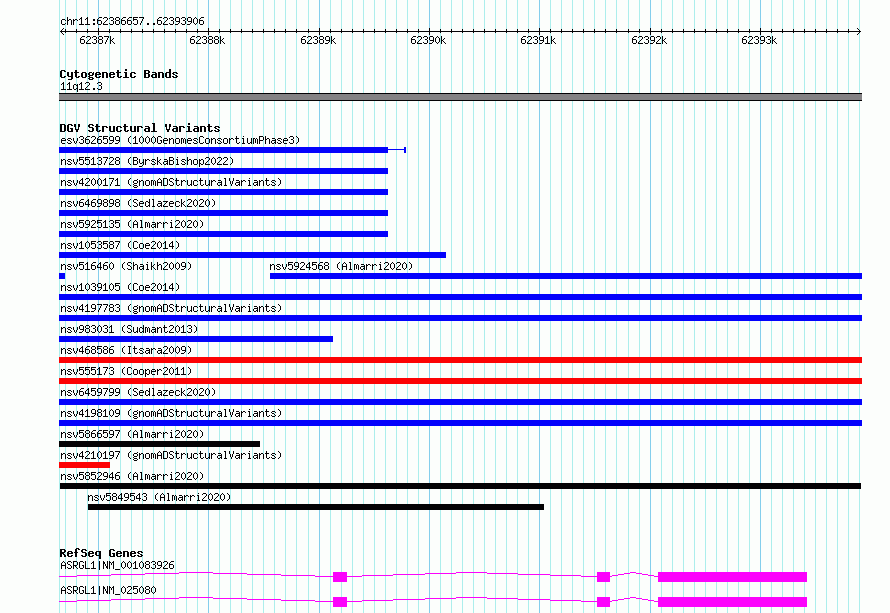Open nsv468586 (Itsara2009) label
The image size is (890, 613).
coord(126,350)
